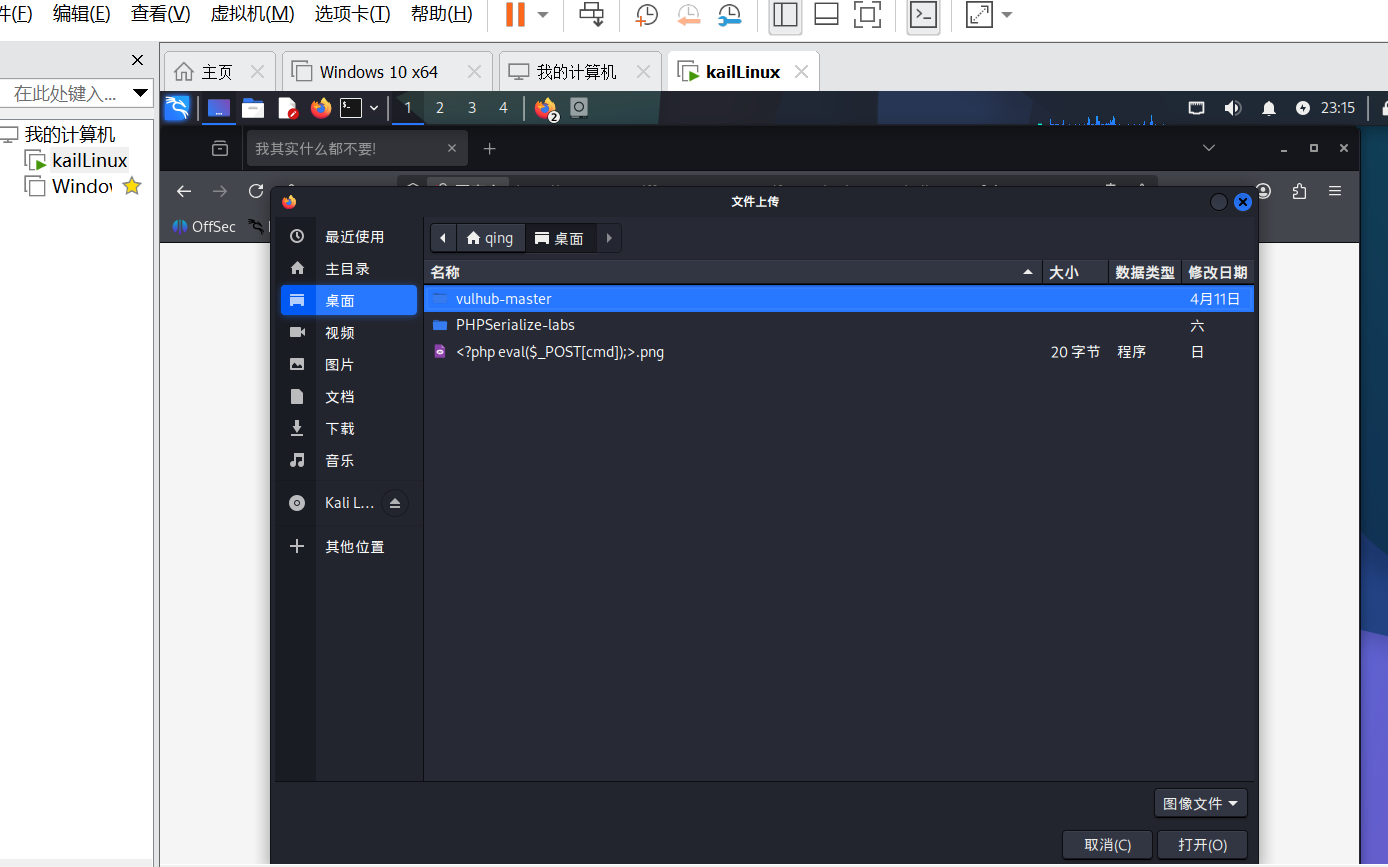Viewport: 1388px width, 867px height.
Task: Open 其他位置 in the file dialog sidebar
Action: coord(349,546)
